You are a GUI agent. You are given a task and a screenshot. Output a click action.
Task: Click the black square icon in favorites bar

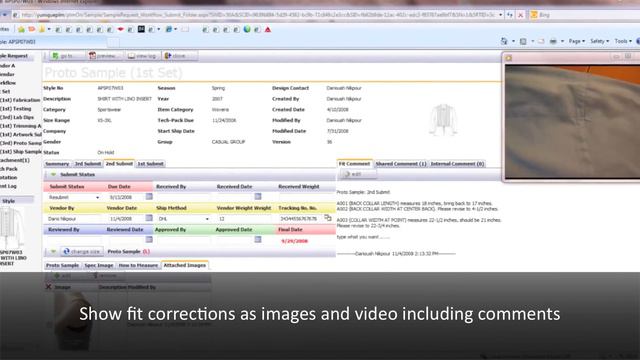pyautogui.click(x=141, y=29)
